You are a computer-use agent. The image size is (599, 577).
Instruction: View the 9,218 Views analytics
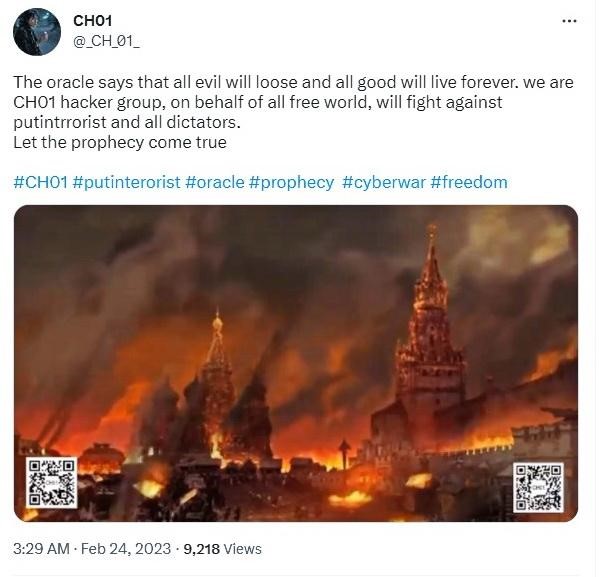[223, 549]
